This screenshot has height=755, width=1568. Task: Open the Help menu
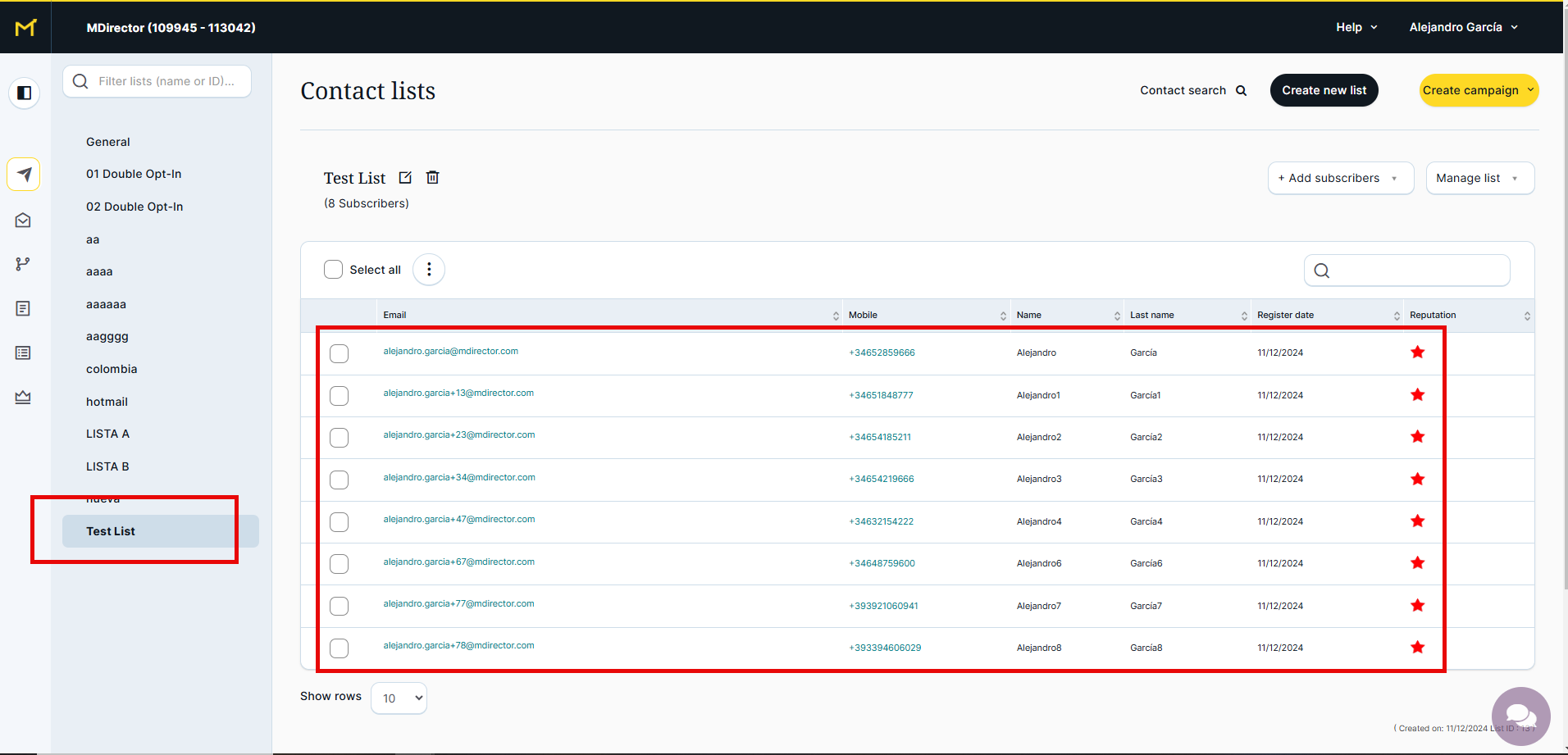1356,27
